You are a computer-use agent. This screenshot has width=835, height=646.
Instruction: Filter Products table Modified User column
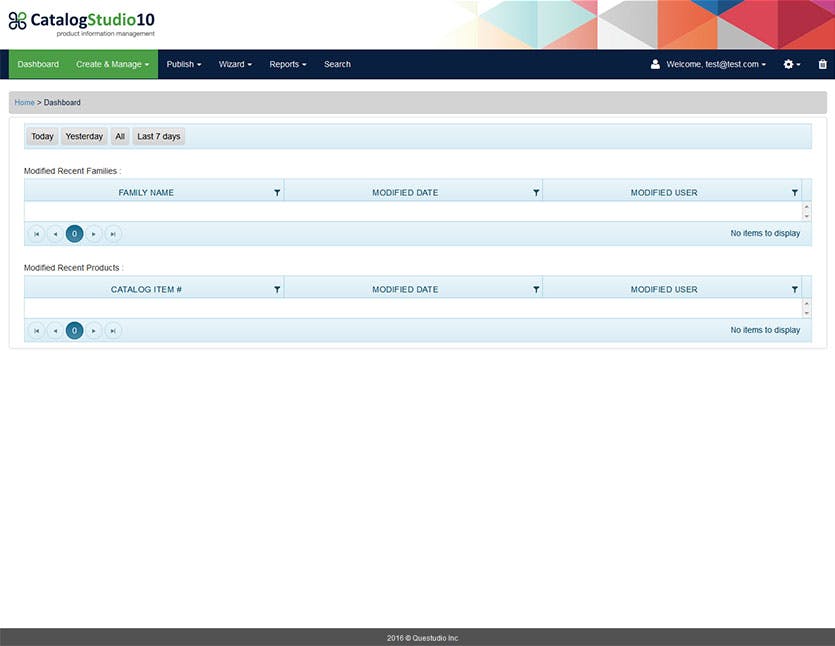[795, 290]
